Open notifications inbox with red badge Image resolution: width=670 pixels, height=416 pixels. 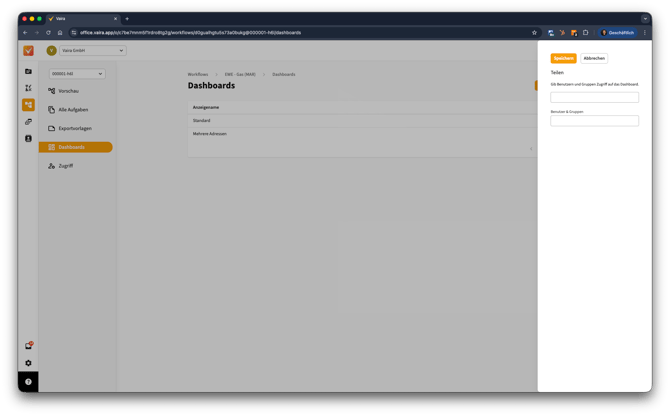28,346
